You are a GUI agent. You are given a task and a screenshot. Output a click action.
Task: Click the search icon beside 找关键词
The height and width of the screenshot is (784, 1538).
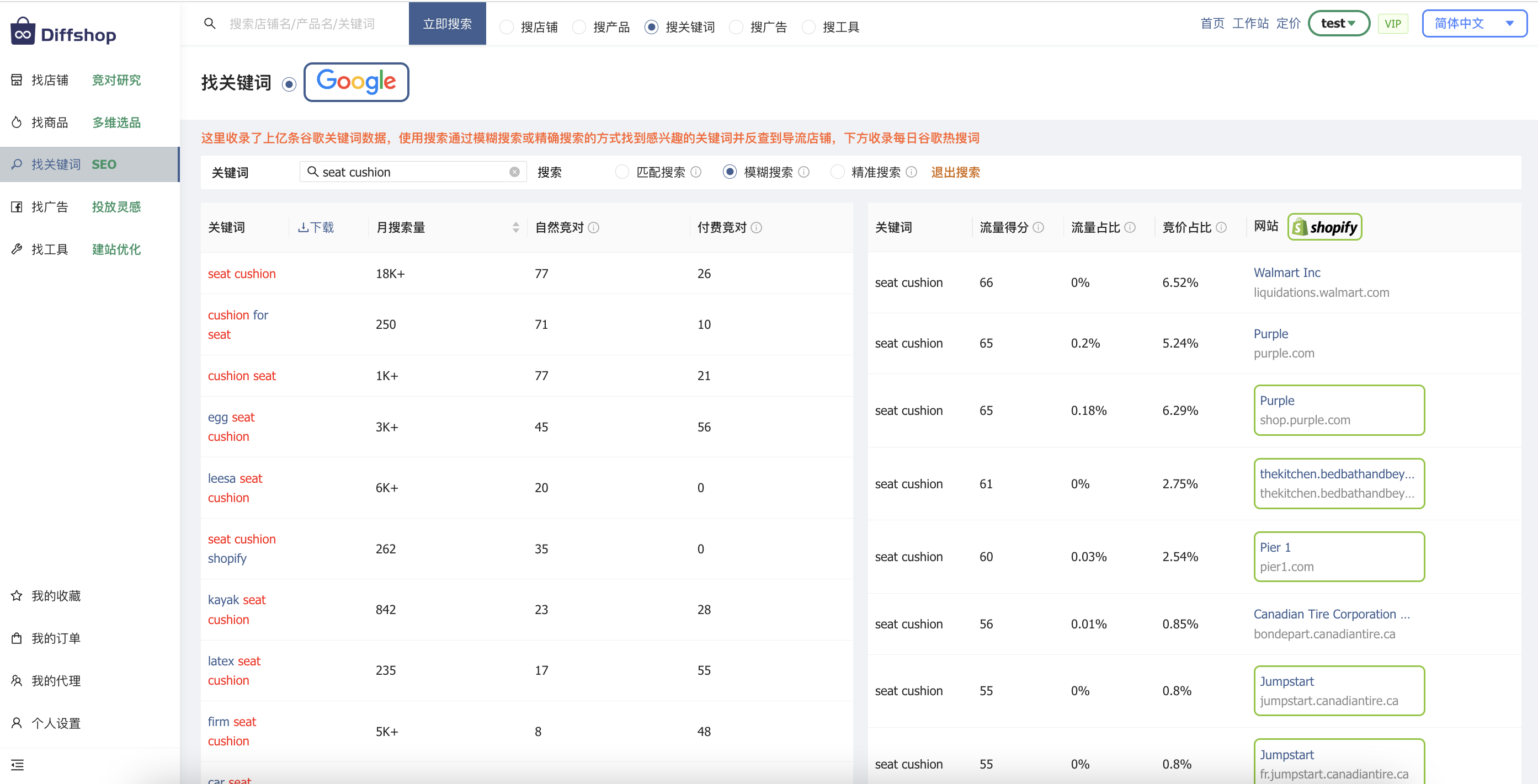(17, 164)
